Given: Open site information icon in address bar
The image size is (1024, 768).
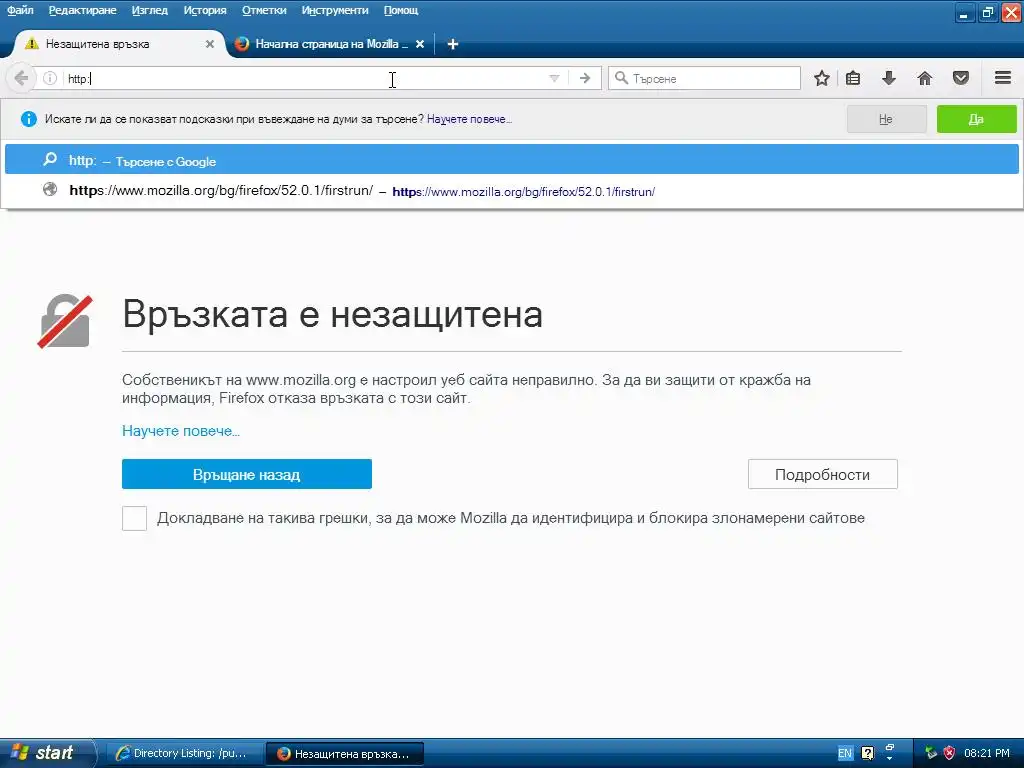Looking at the screenshot, I should pos(50,78).
